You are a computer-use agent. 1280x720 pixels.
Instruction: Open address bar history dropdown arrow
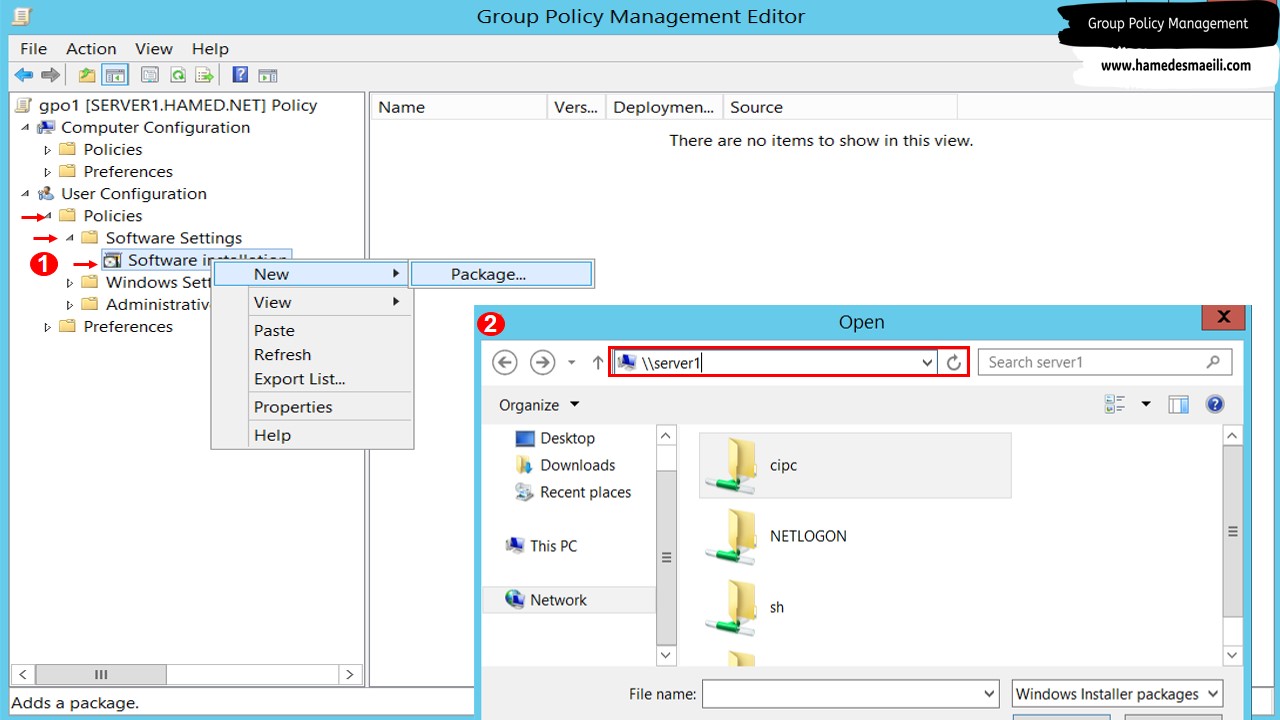927,362
